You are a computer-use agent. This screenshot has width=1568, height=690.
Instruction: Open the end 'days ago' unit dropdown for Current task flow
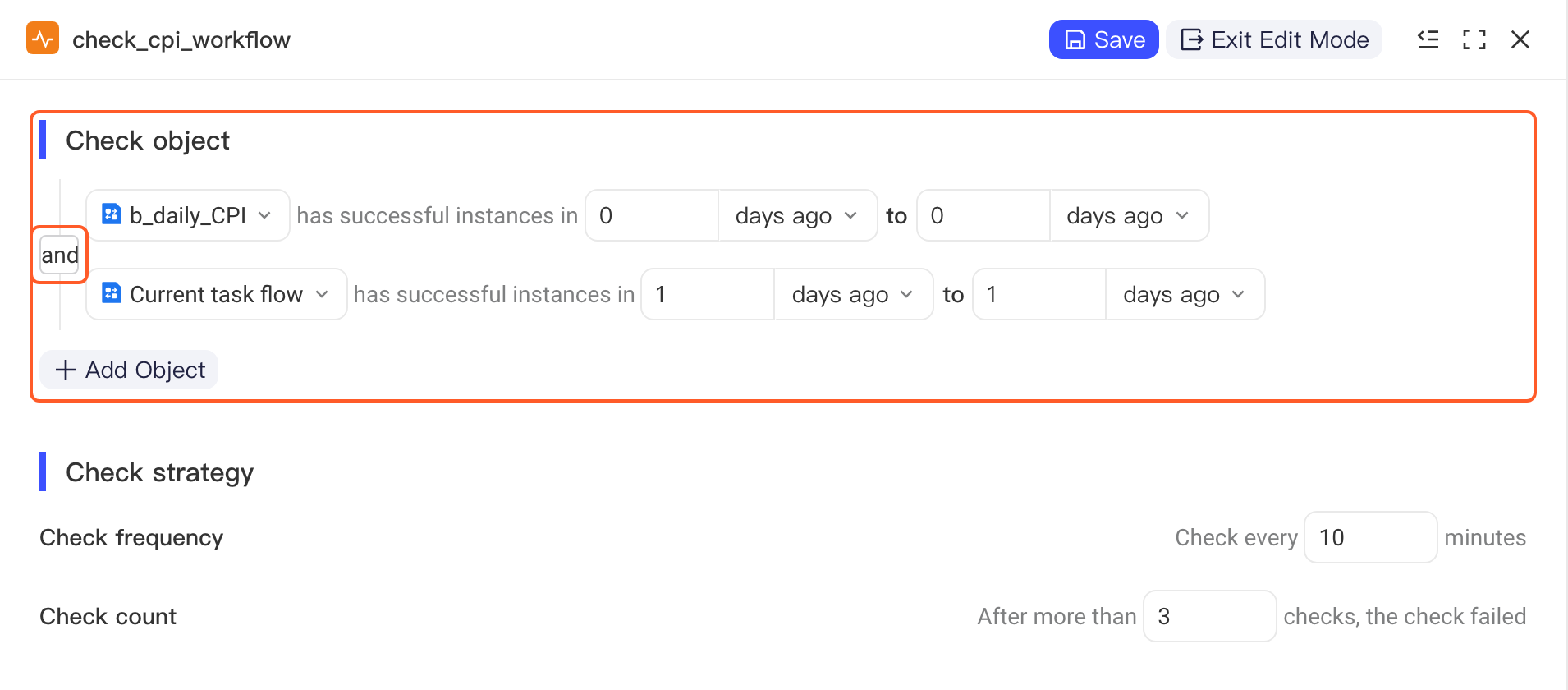1185,294
